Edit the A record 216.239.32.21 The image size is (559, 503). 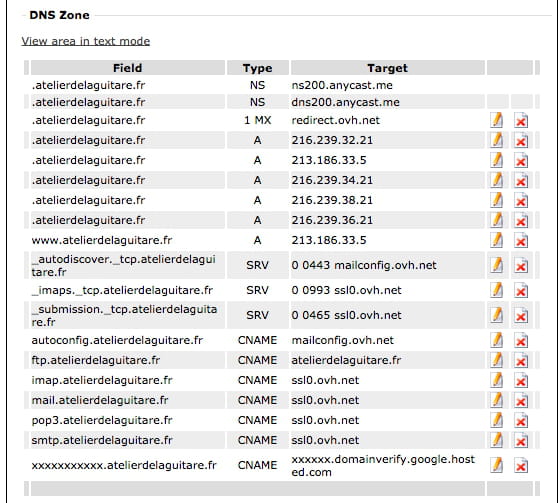(497, 140)
